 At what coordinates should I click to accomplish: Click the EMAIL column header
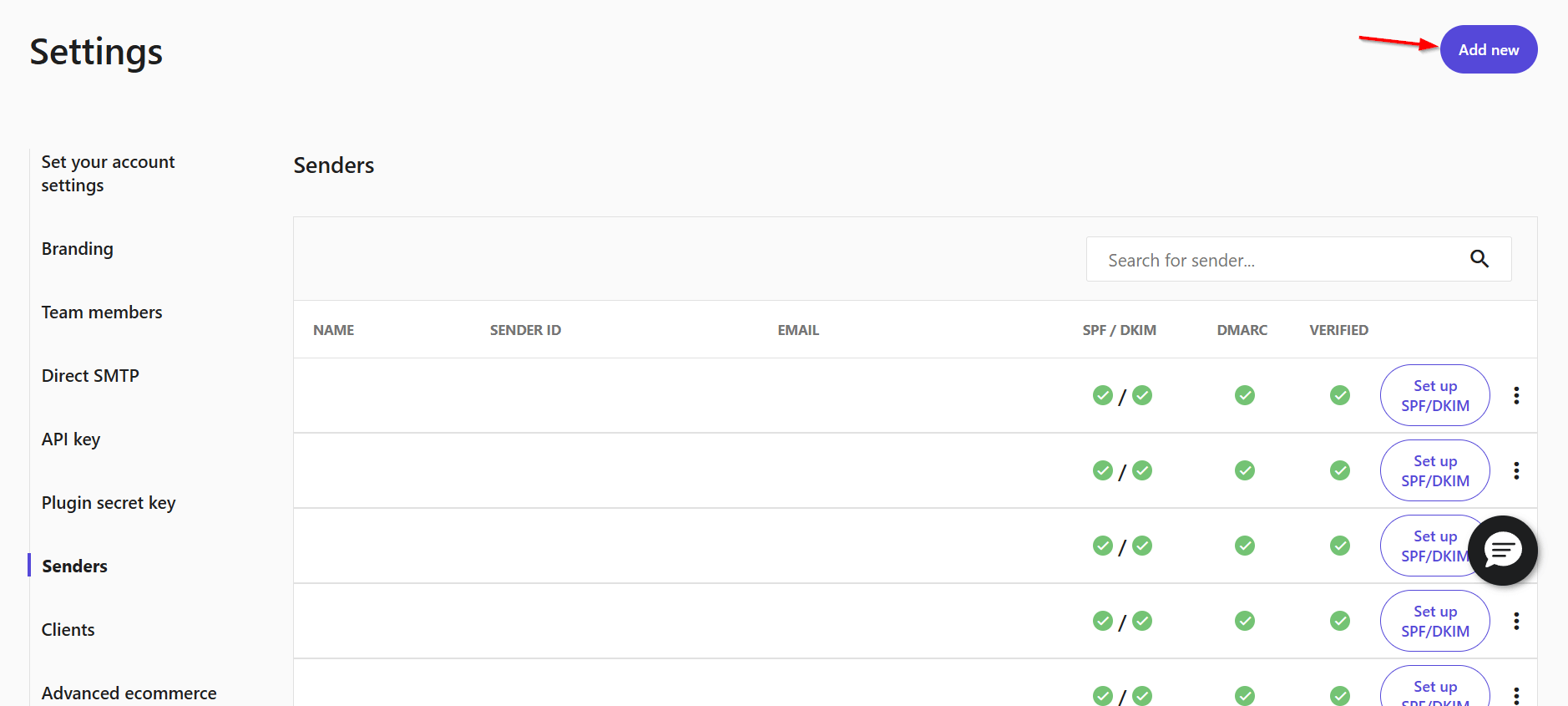(798, 330)
